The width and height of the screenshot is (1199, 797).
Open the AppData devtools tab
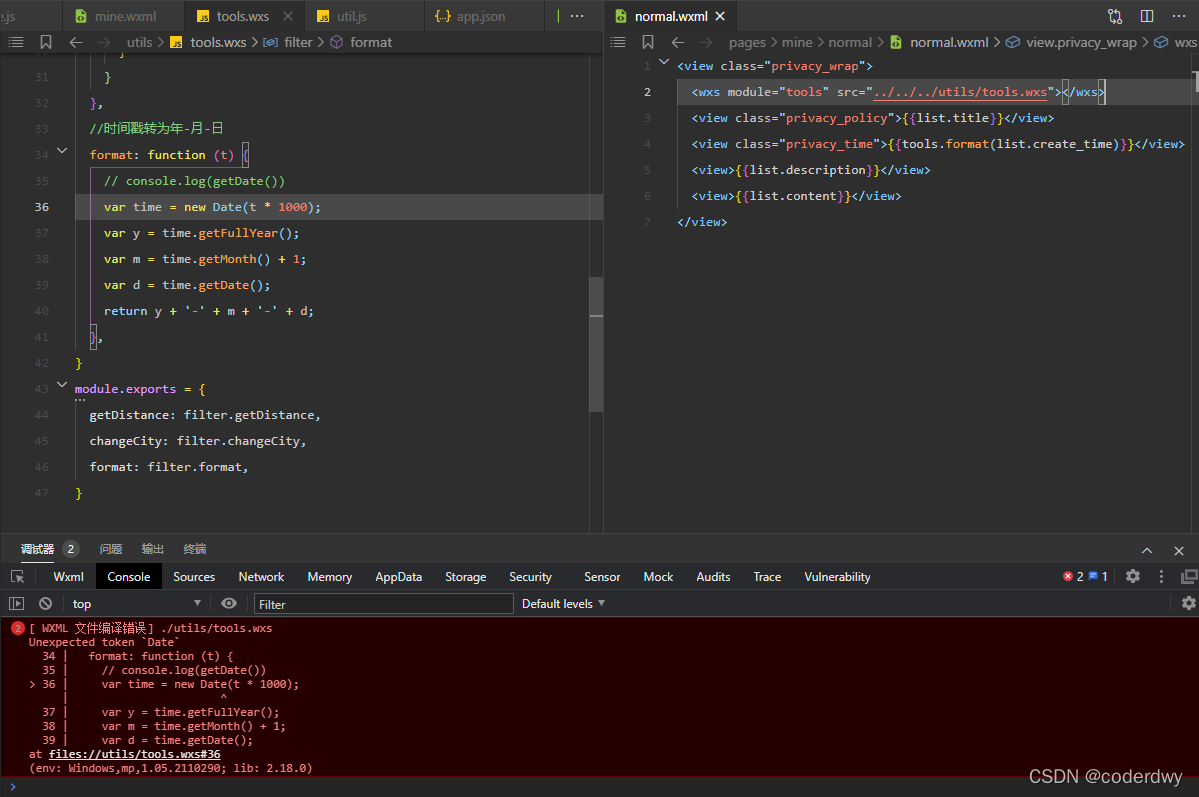(x=398, y=577)
